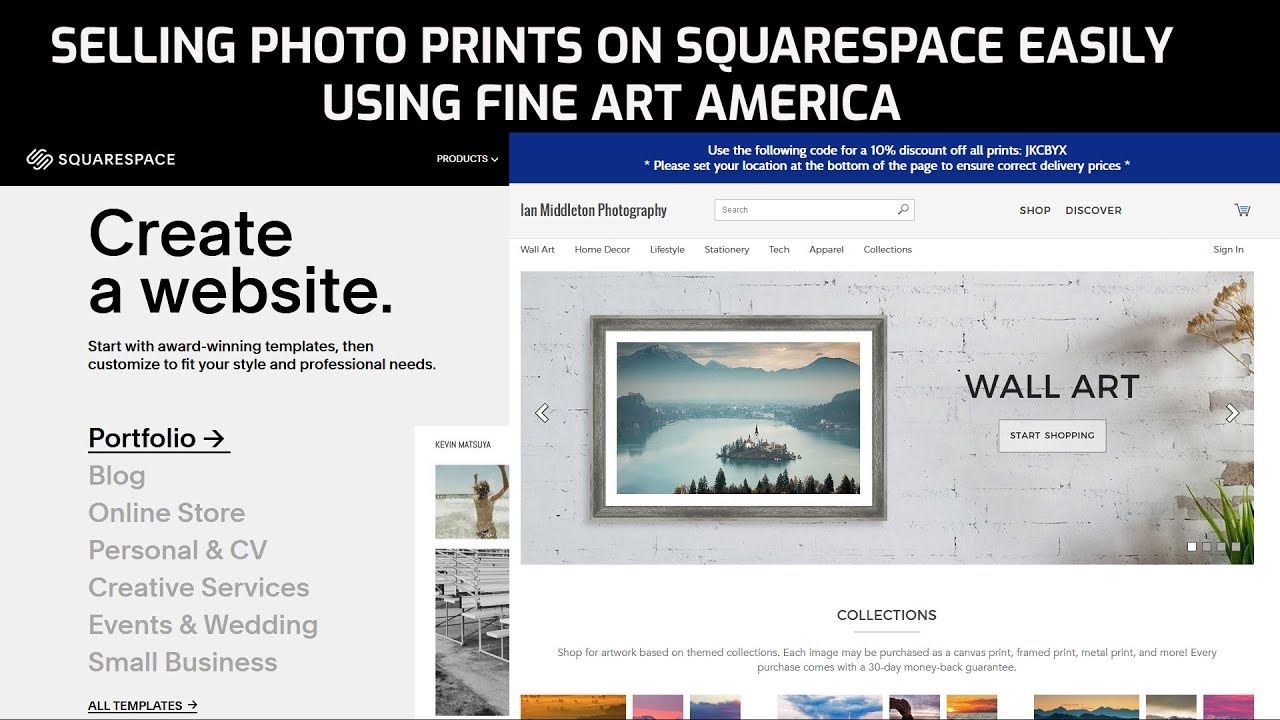Choose the Online Store template category
Screen dimensions: 1280x720
167,513
